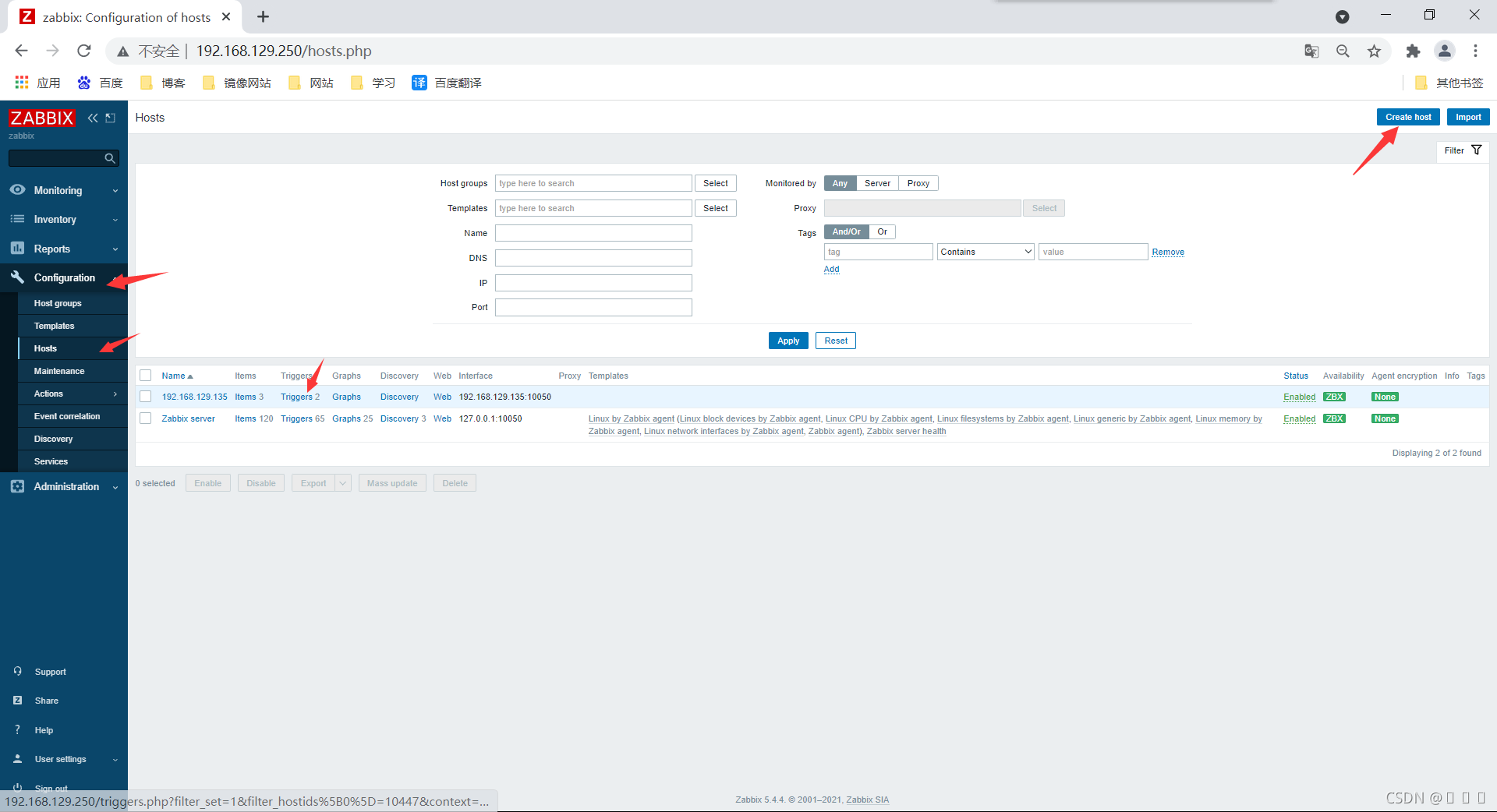The image size is (1497, 812).
Task: Click the Administration gear icon
Action: pos(17,486)
